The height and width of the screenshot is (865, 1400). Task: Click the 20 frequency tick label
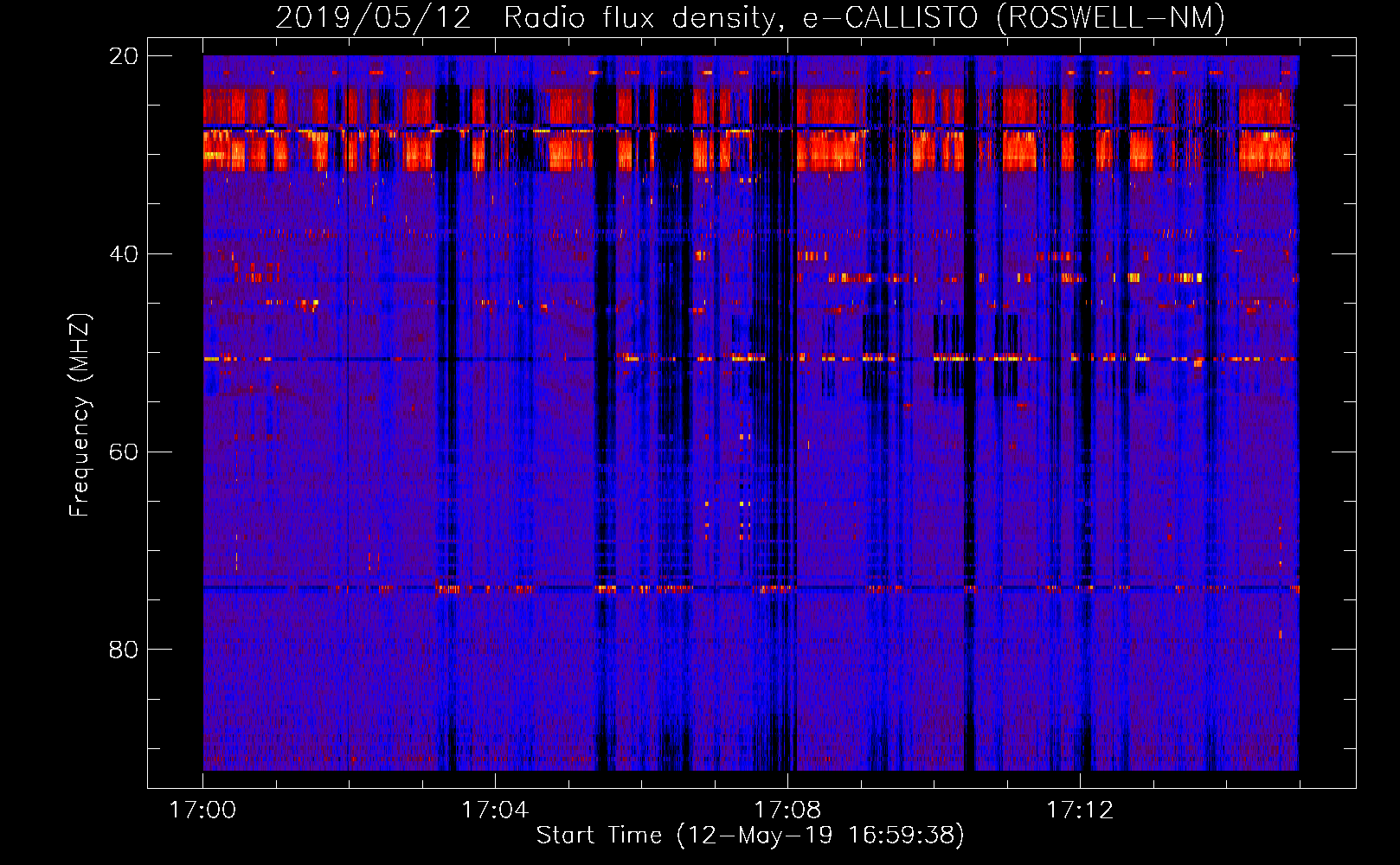coord(124,56)
